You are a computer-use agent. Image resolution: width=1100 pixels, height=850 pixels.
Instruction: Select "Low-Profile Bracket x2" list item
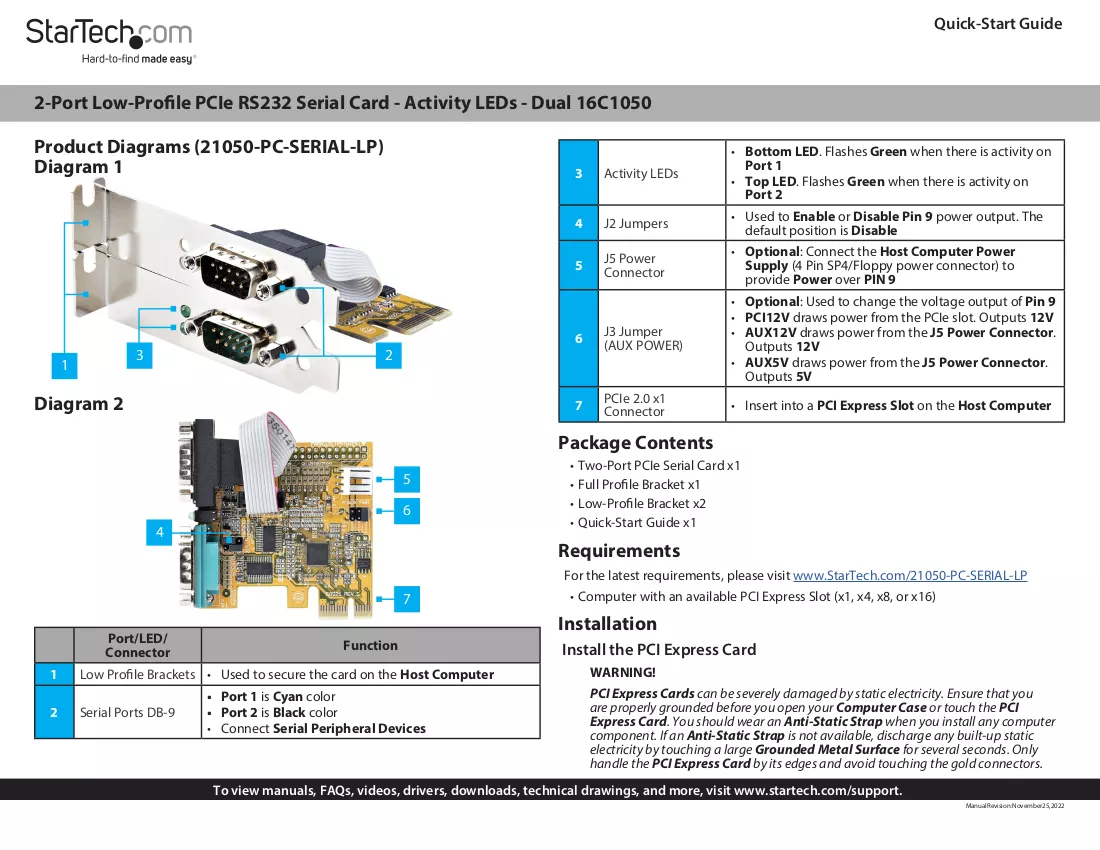(642, 504)
